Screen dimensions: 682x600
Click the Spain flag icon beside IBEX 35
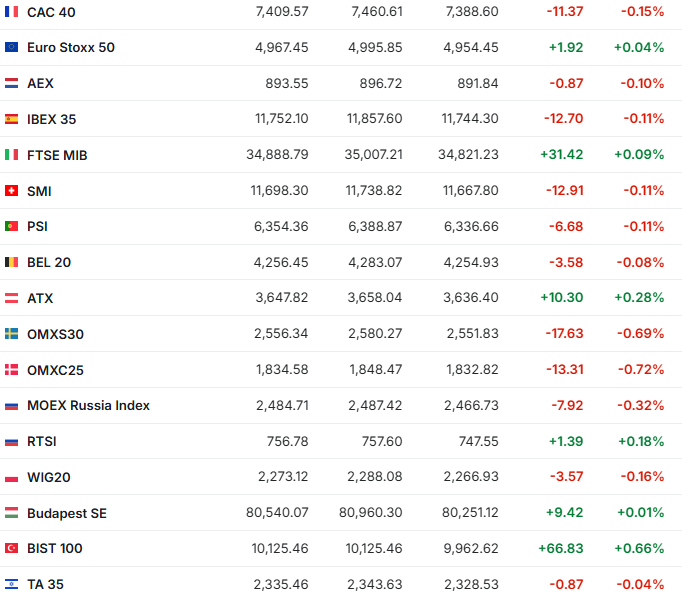click(12, 119)
